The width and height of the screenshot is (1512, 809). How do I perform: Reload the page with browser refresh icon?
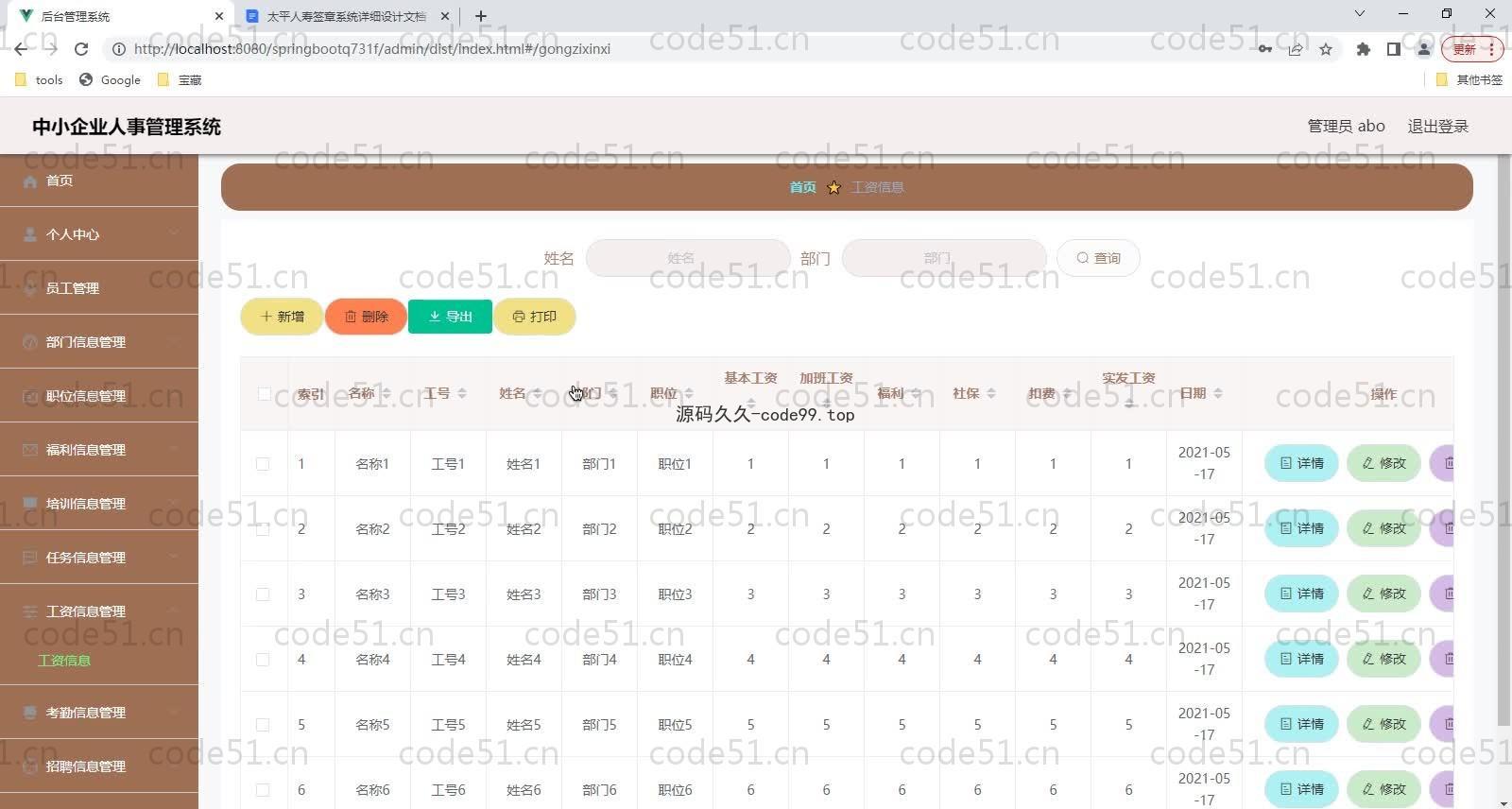click(x=81, y=48)
